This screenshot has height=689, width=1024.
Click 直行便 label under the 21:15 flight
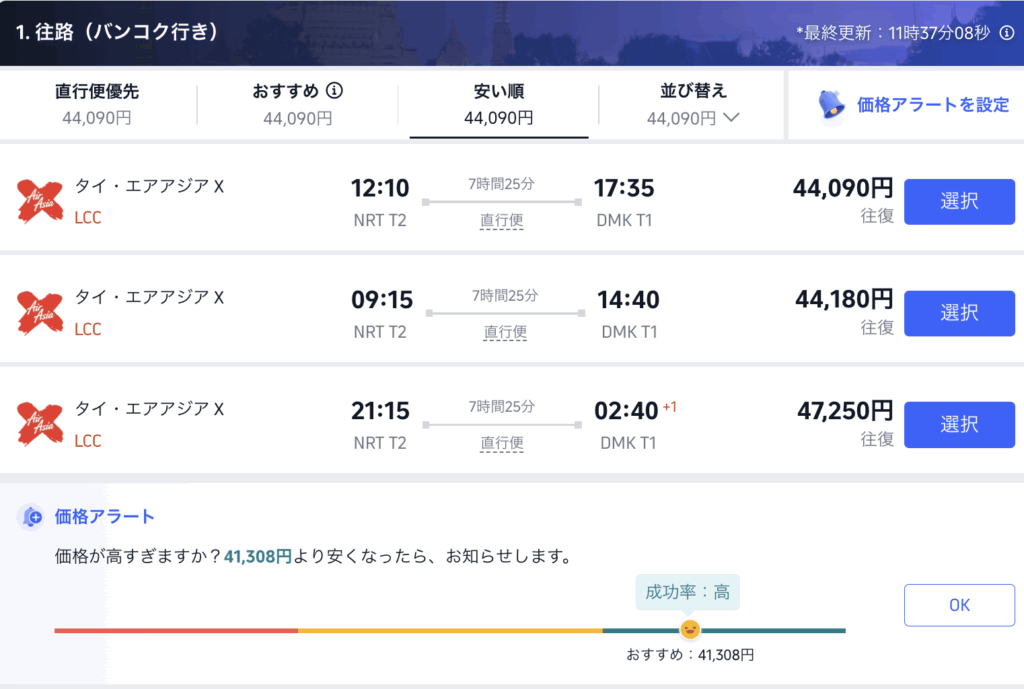click(502, 442)
